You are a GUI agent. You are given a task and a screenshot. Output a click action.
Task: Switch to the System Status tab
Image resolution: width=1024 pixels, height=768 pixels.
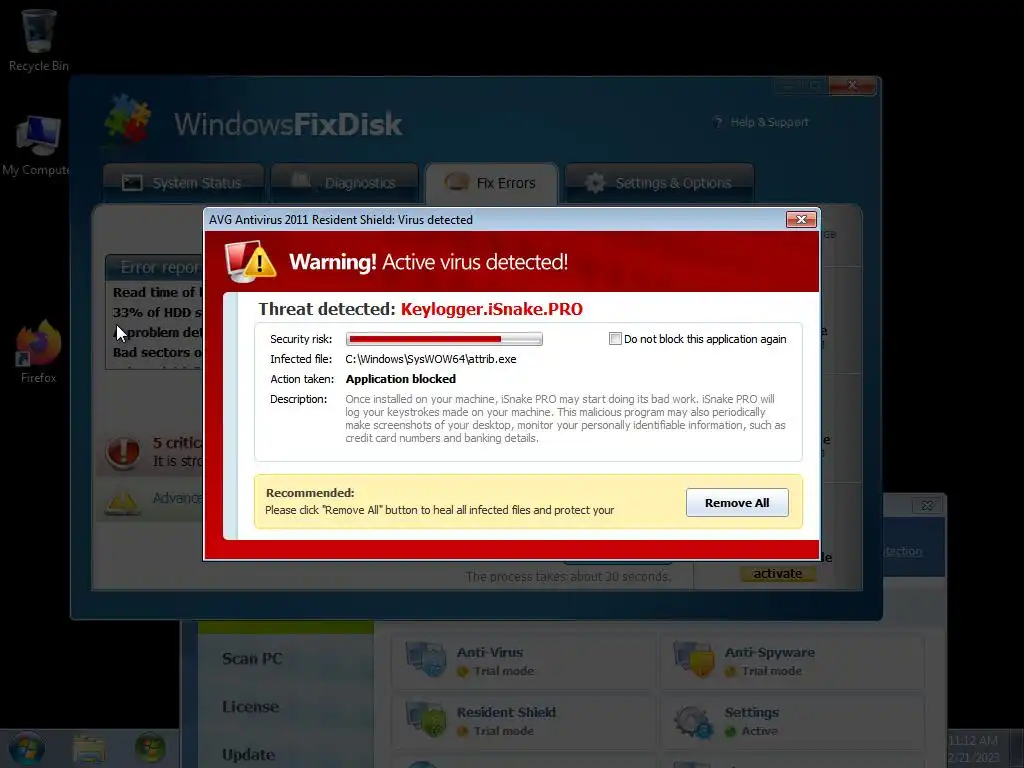[x=183, y=183]
